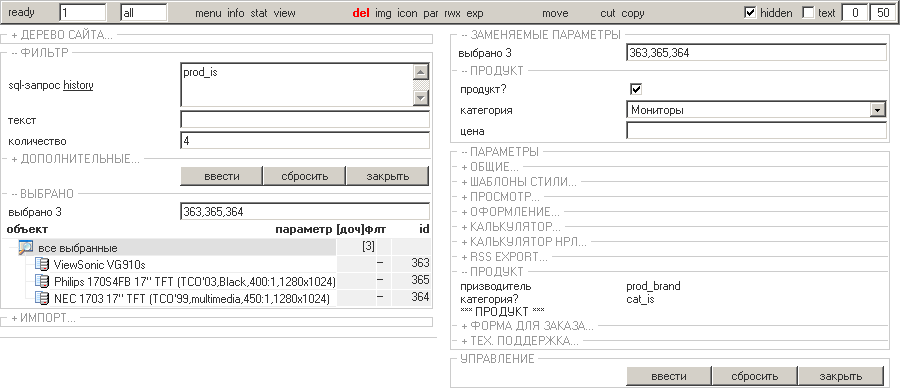
Task: Collapse the ФИЛЬТР section
Action: point(40,53)
